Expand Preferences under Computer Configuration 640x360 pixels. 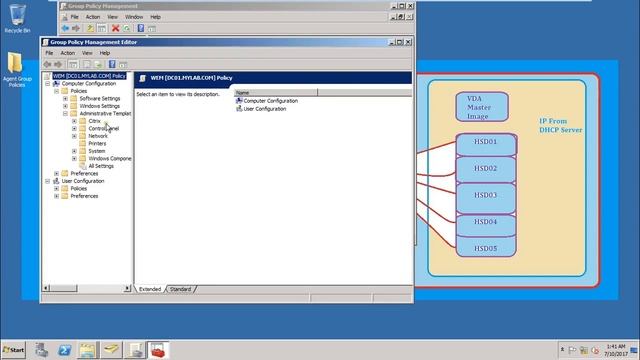56,173
